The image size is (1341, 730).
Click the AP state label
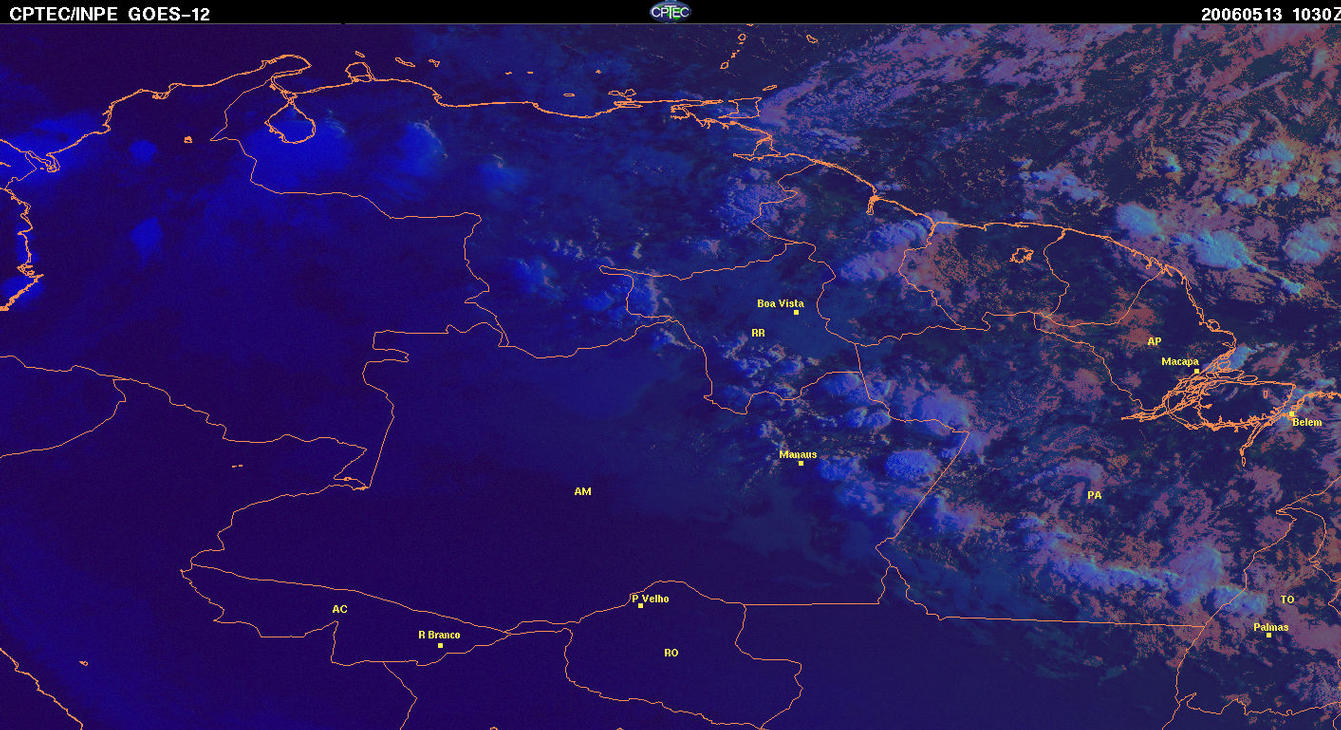[1154, 342]
